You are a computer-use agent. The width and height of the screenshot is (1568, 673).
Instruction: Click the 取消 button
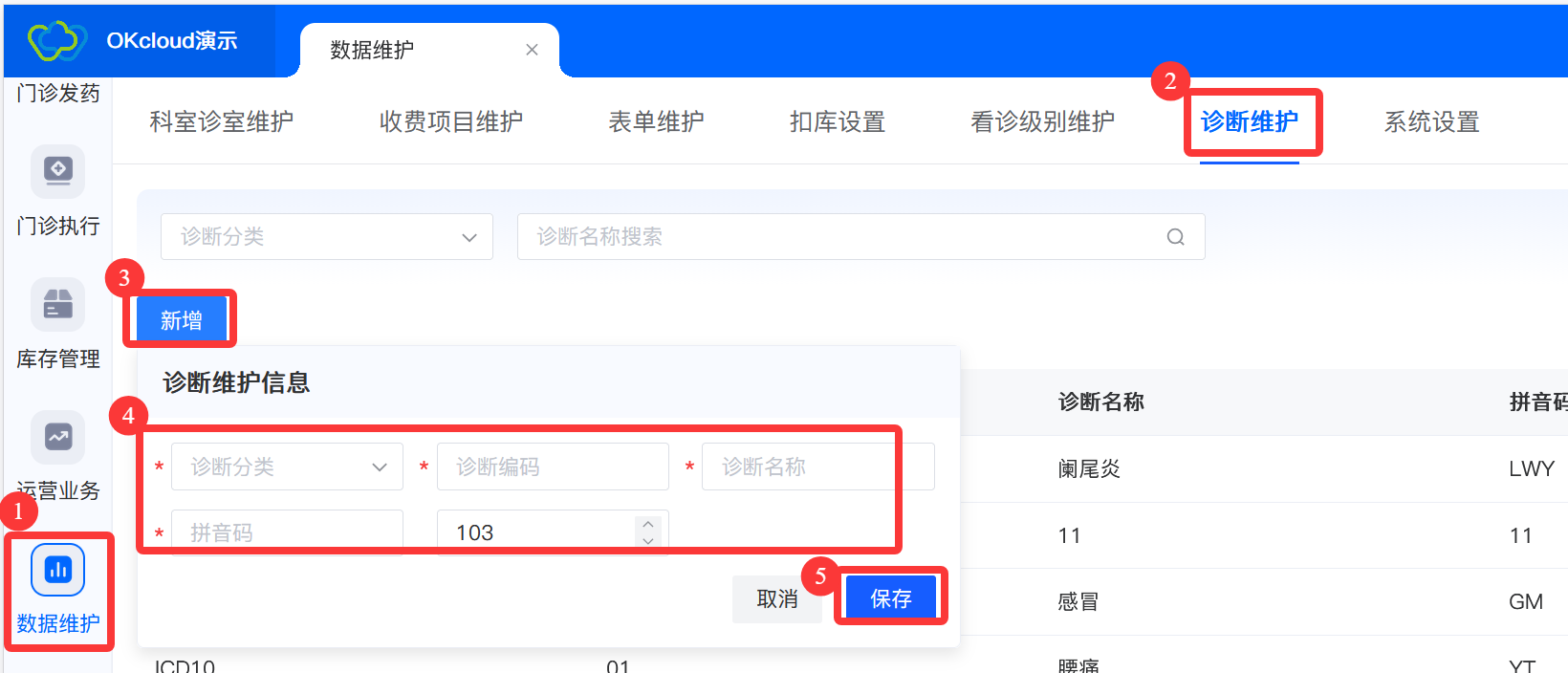click(x=776, y=598)
